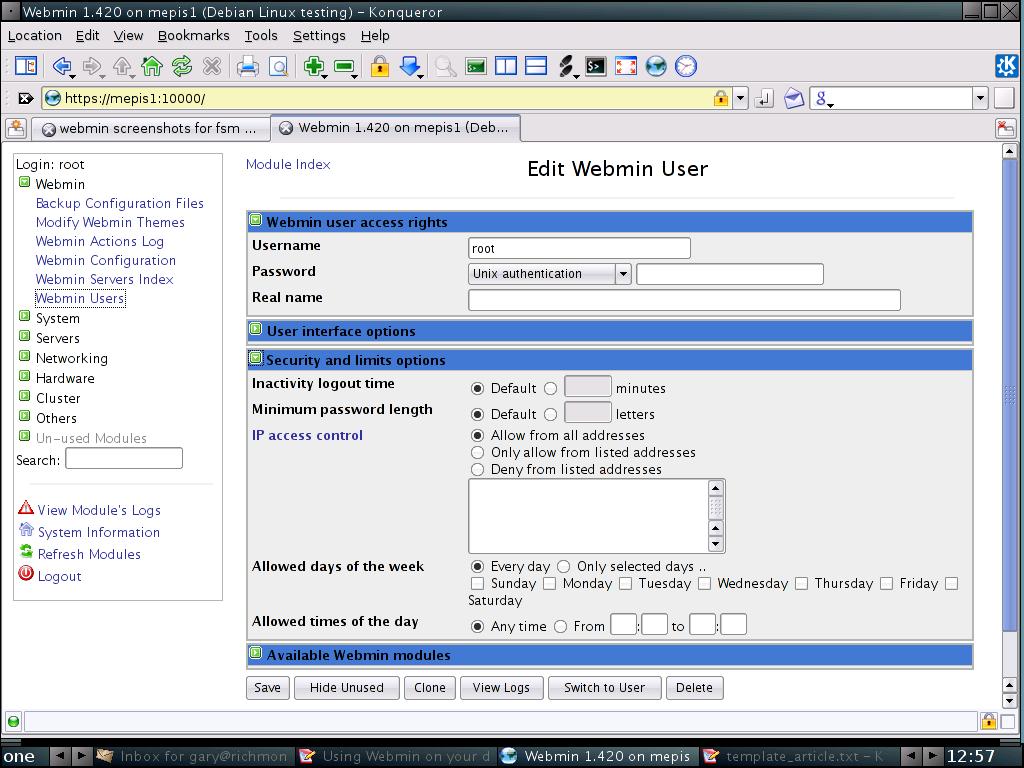The width and height of the screenshot is (1024, 768).
Task: Switch to webmin screenshots for fsm tab
Action: point(150,129)
